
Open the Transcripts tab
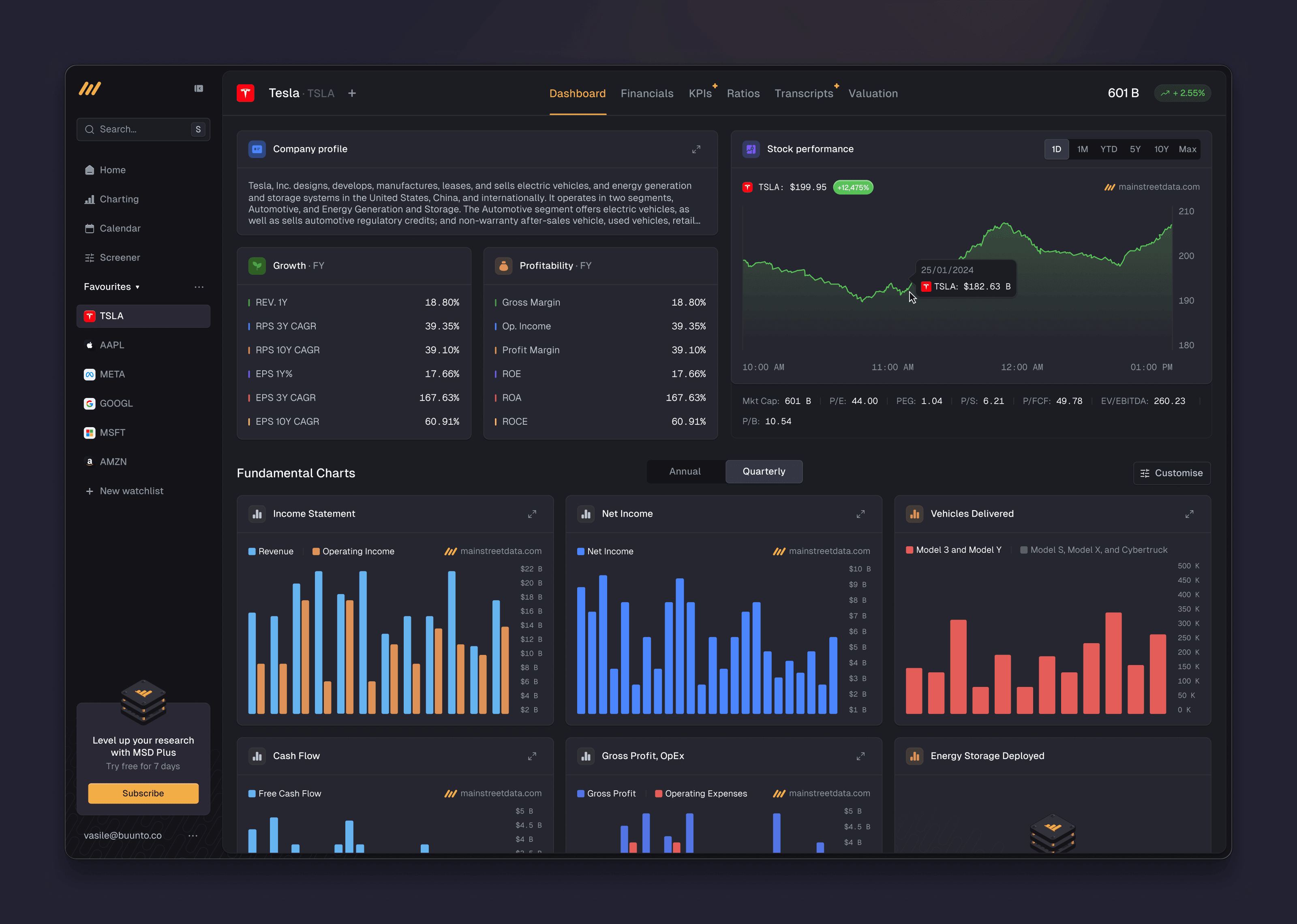pos(803,93)
